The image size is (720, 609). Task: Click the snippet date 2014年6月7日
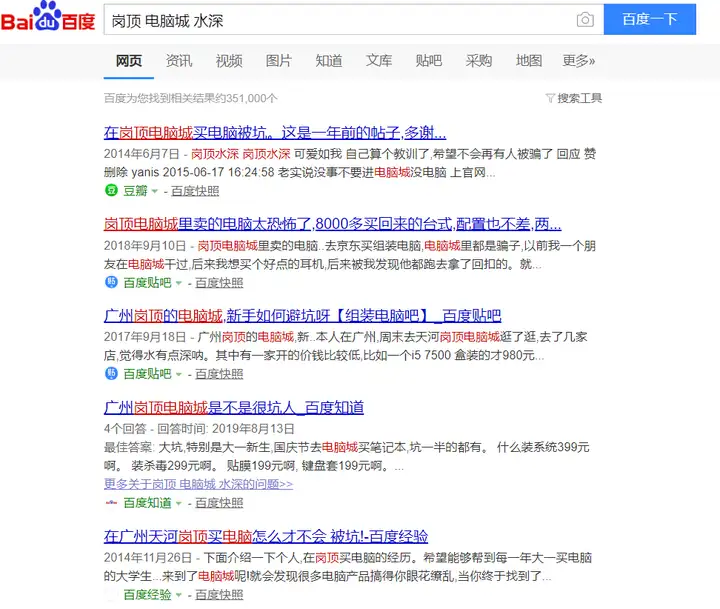coord(141,154)
